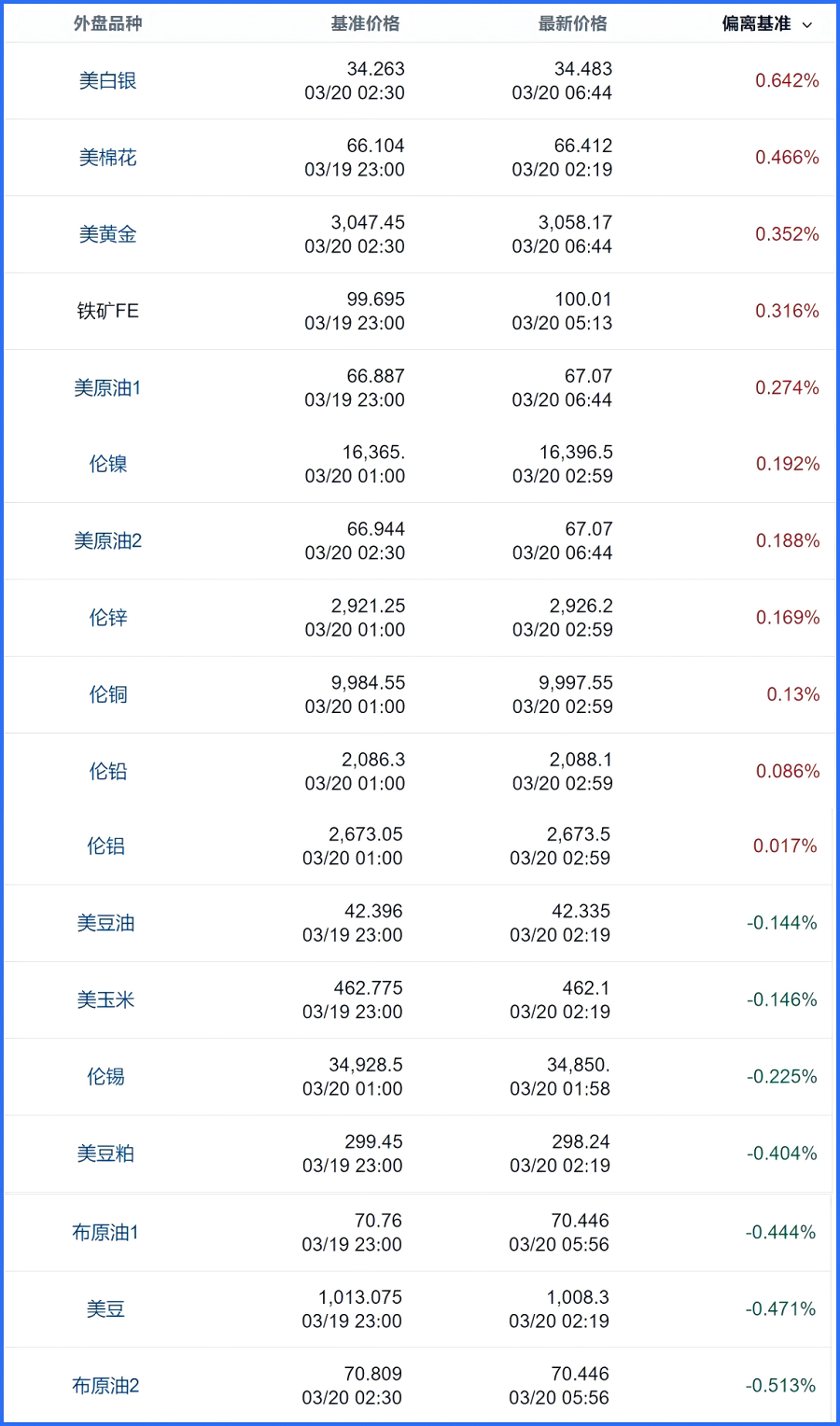The width and height of the screenshot is (840, 1426).
Task: Open the 伦锌 commodity link
Action: 107,617
